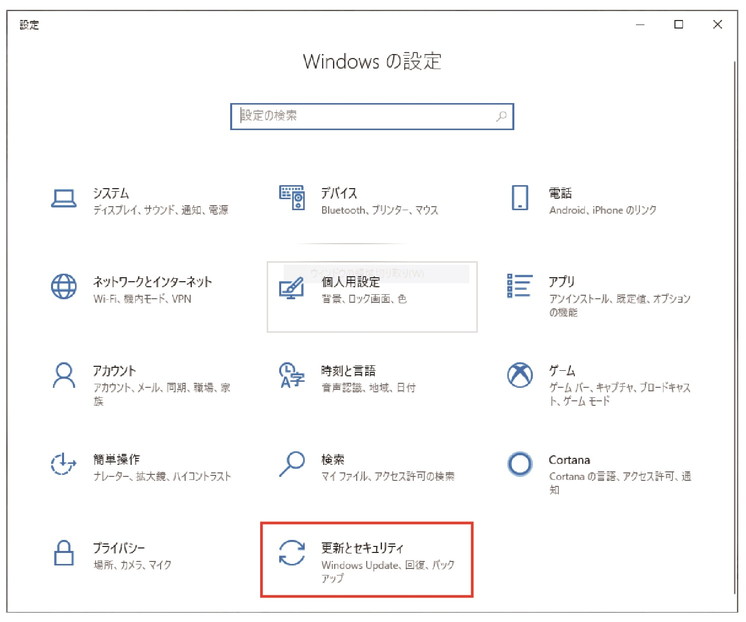This screenshot has width=746, height=622.
Task: Open the システム settings heading
Action: tap(111, 193)
